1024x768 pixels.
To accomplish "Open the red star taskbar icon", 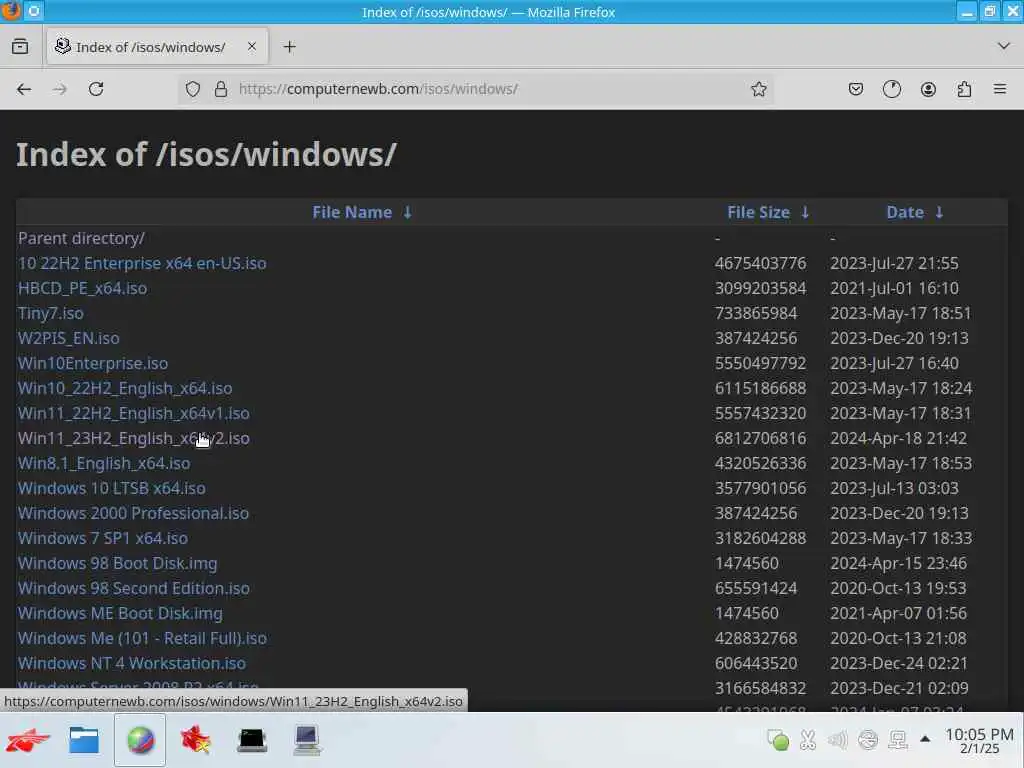I will (196, 741).
